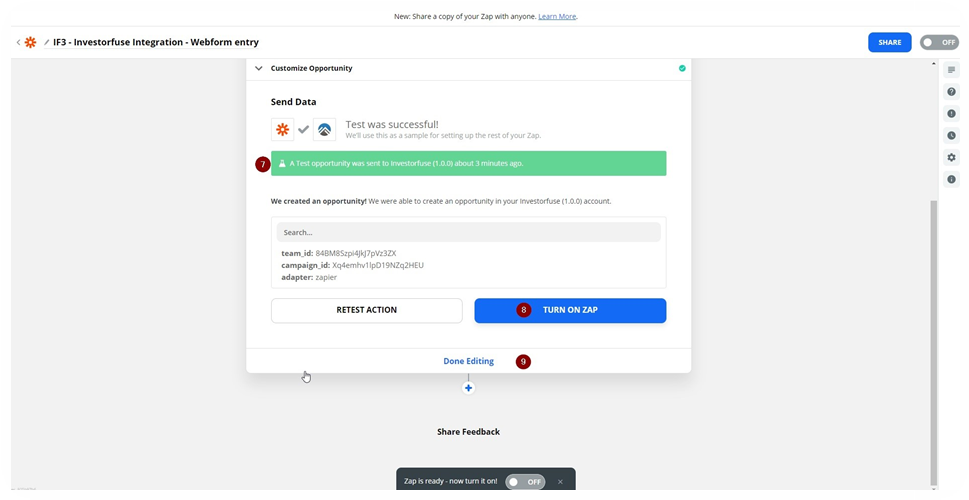969x500 pixels.
Task: Open the info icon in right sidebar
Action: [x=951, y=179]
